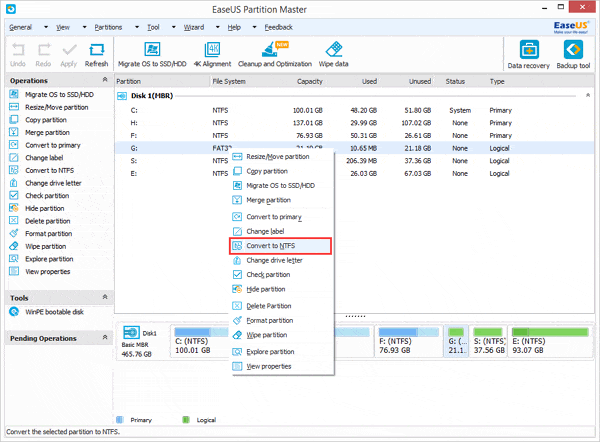Click the Refresh toolbar button
Viewport: 600px width, 442px height.
(x=96, y=55)
